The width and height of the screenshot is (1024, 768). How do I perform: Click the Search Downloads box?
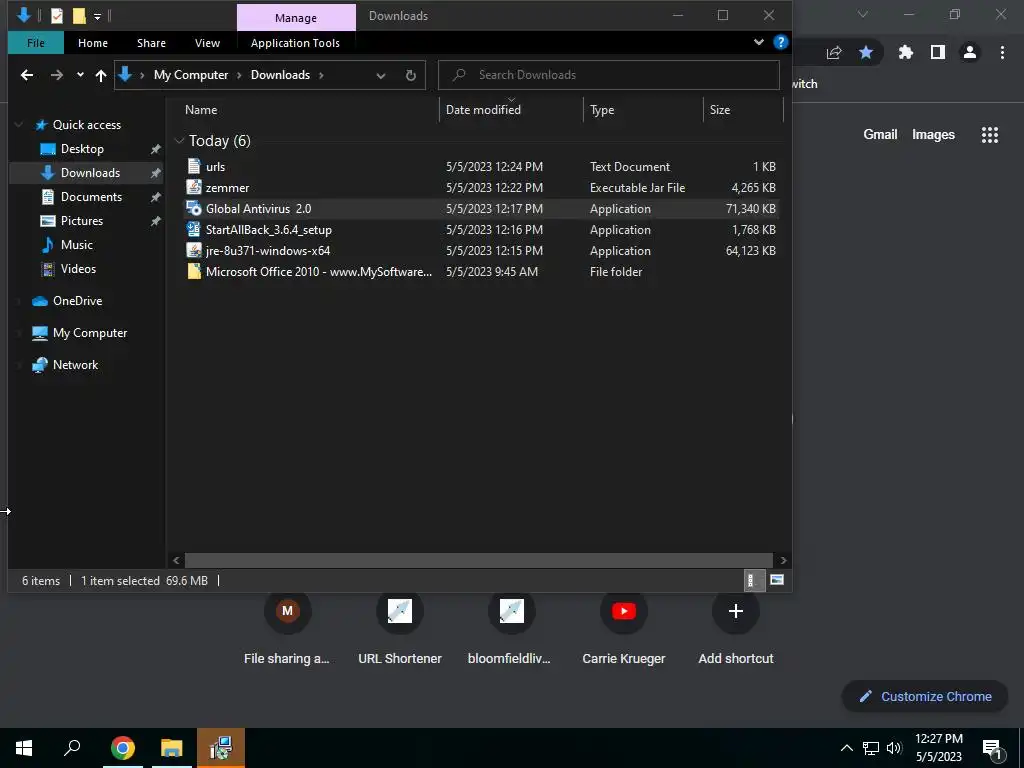point(609,75)
